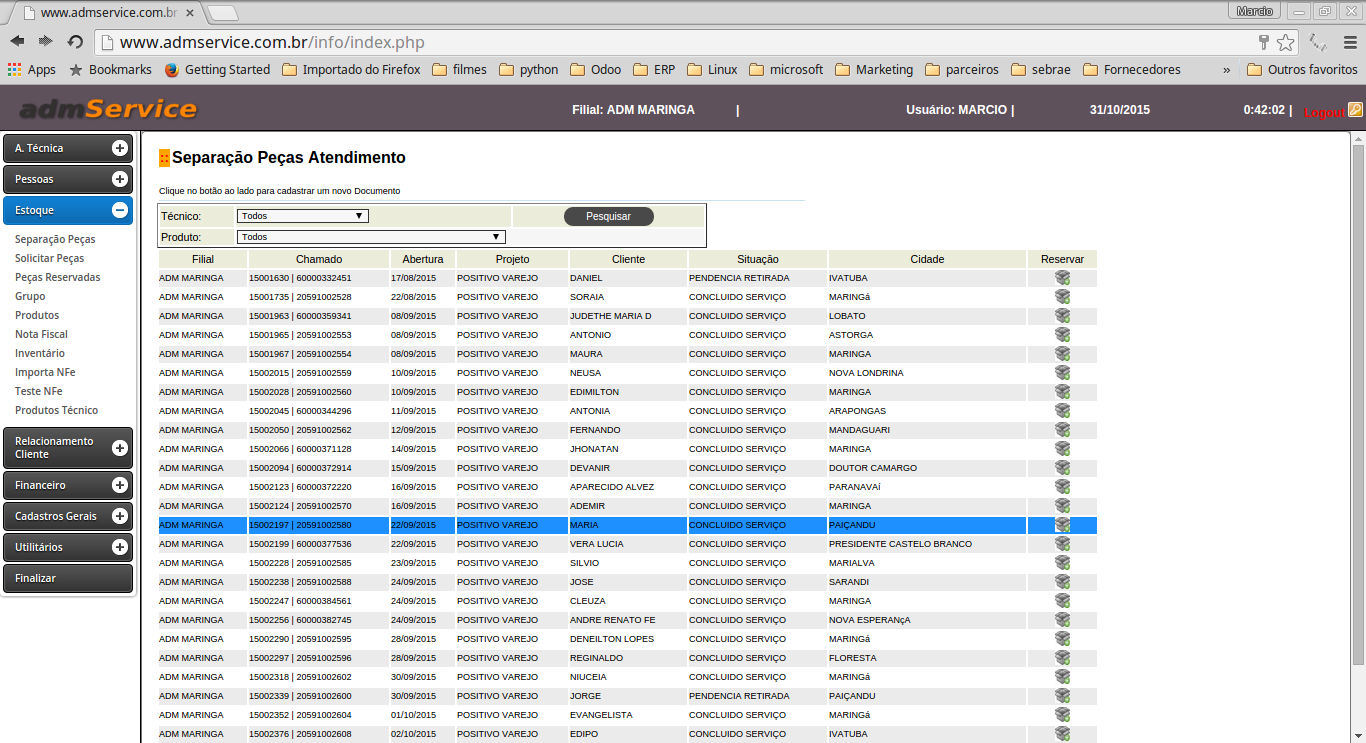This screenshot has width=1366, height=743.
Task: Open Inventário in the sidebar
Action: click(x=40, y=353)
